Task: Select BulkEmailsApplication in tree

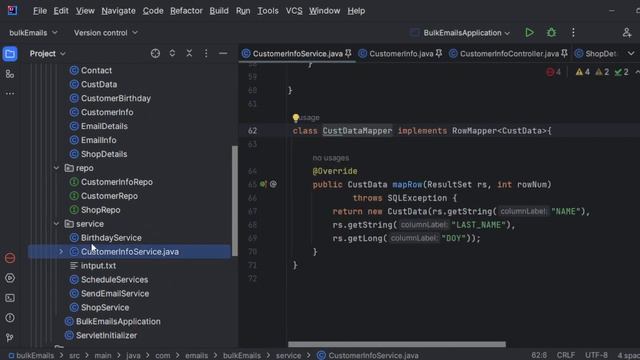Action: [x=118, y=322]
